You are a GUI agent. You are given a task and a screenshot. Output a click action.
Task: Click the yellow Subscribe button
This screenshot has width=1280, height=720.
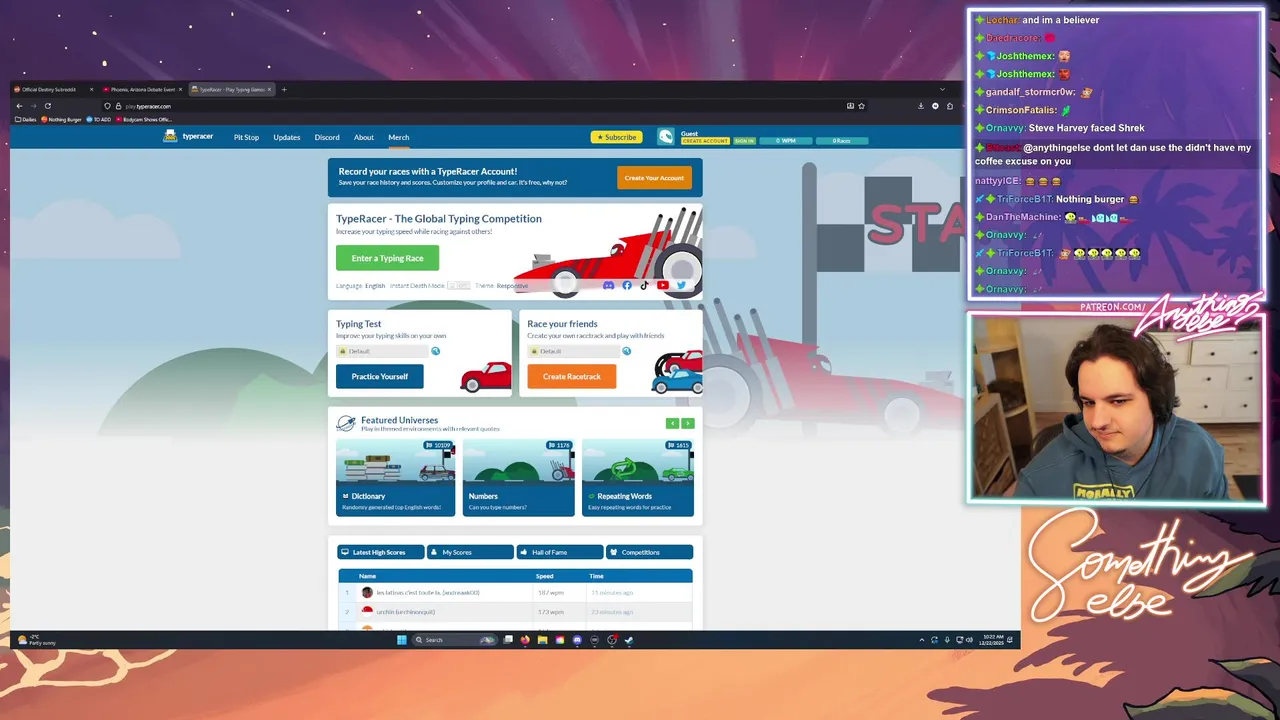click(616, 137)
